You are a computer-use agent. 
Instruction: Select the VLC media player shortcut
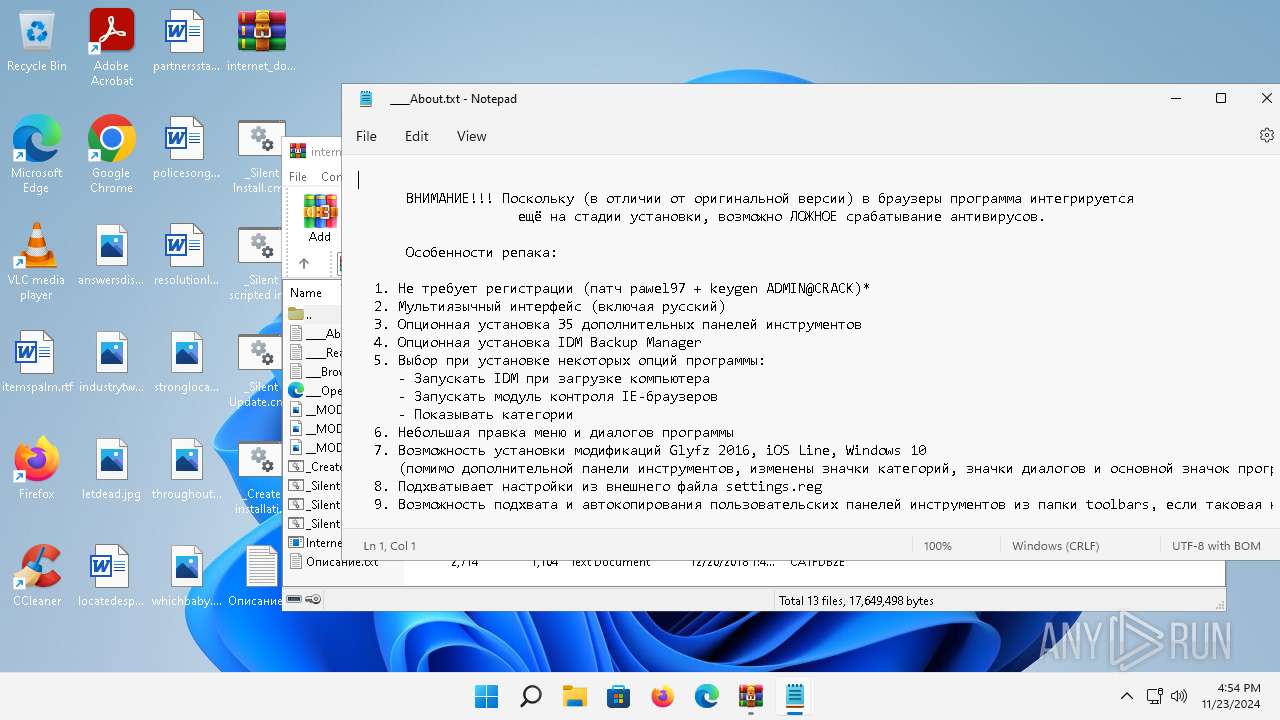pos(37,262)
